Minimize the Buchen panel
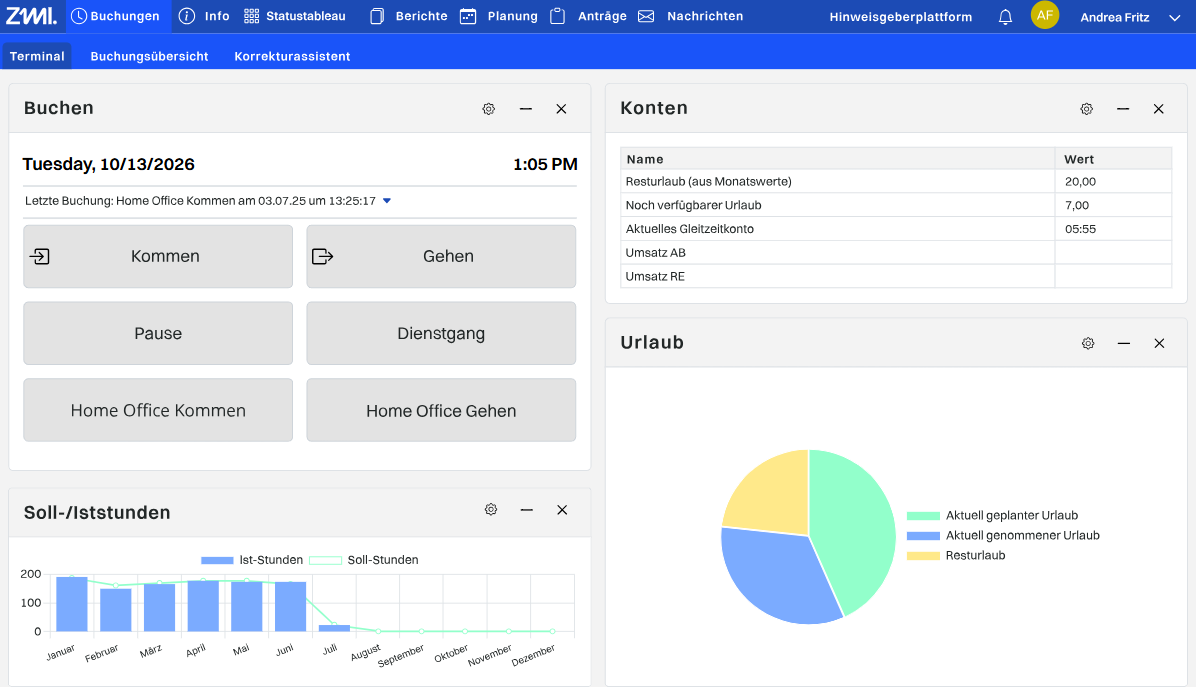 [x=526, y=109]
